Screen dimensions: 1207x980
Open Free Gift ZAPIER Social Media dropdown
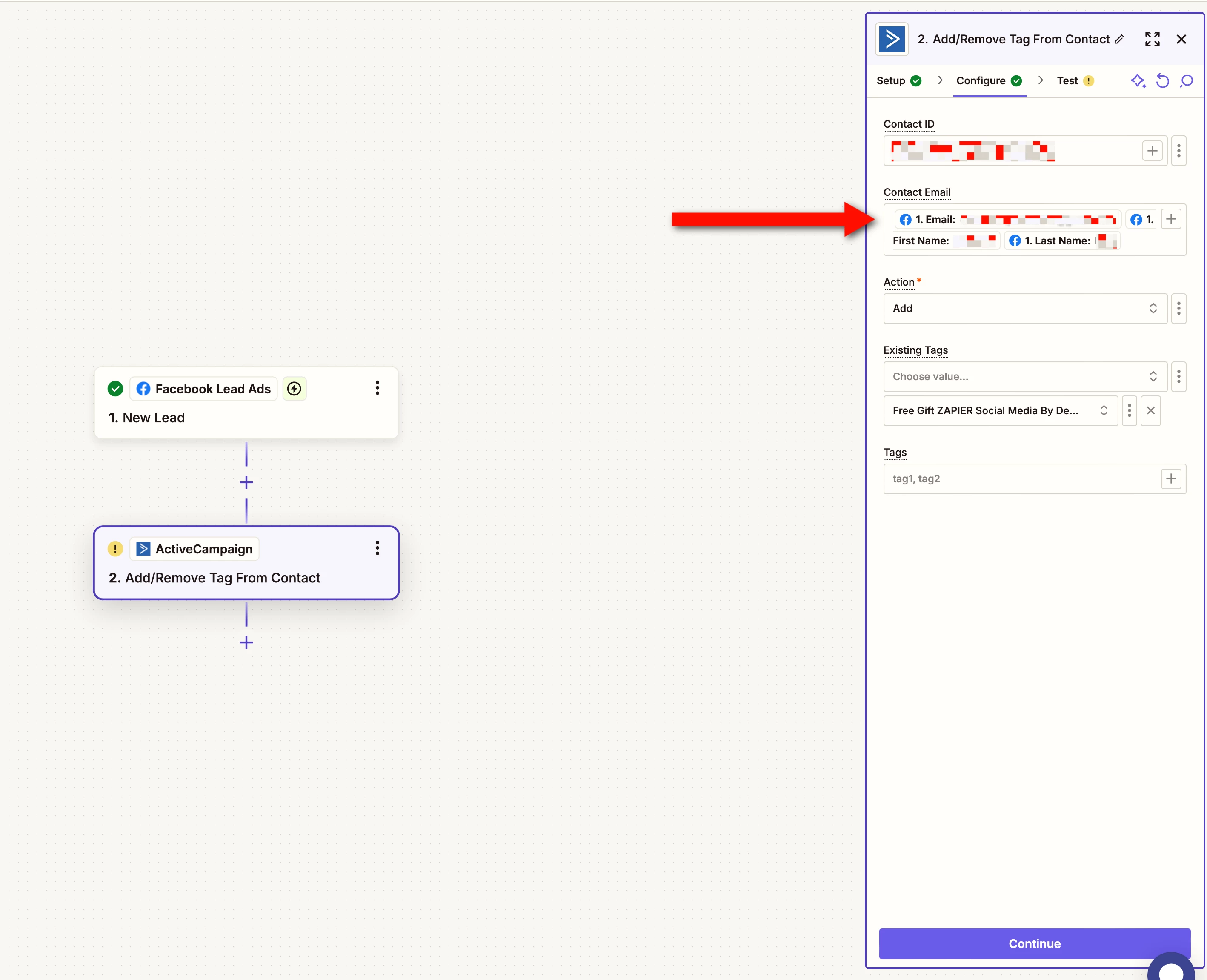click(1001, 410)
